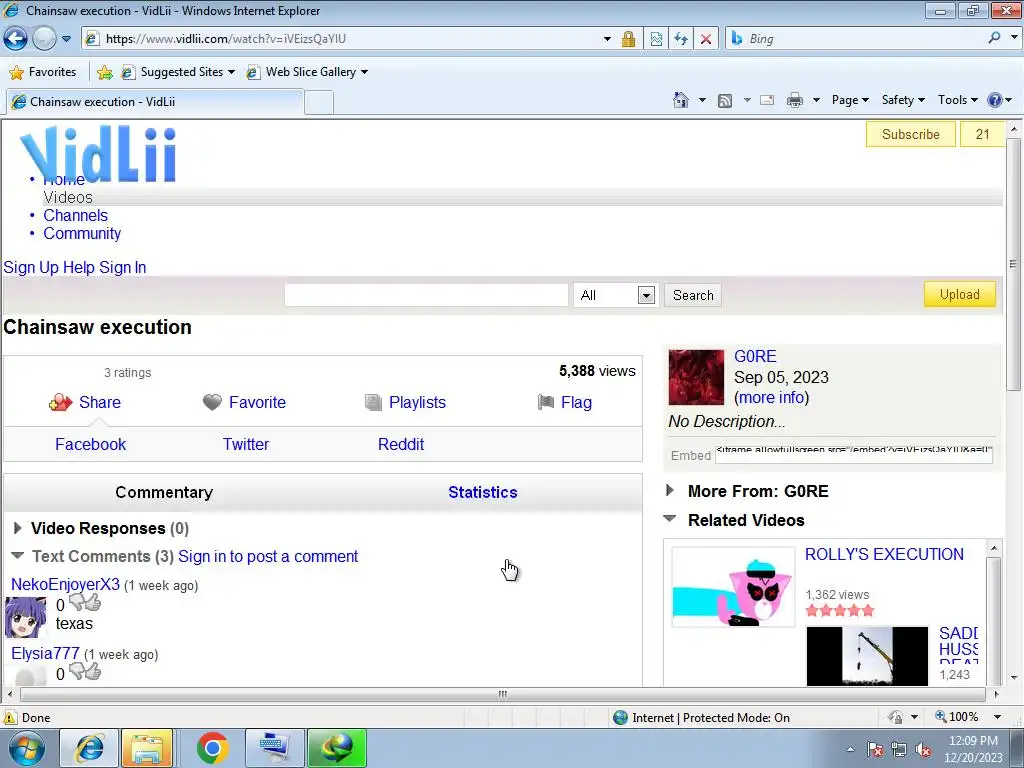Open the Community navigation link
This screenshot has height=768, width=1024.
point(82,234)
